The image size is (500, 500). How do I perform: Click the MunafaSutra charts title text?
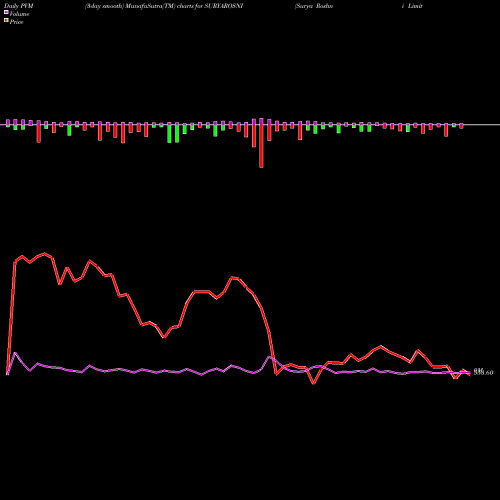[164, 6]
